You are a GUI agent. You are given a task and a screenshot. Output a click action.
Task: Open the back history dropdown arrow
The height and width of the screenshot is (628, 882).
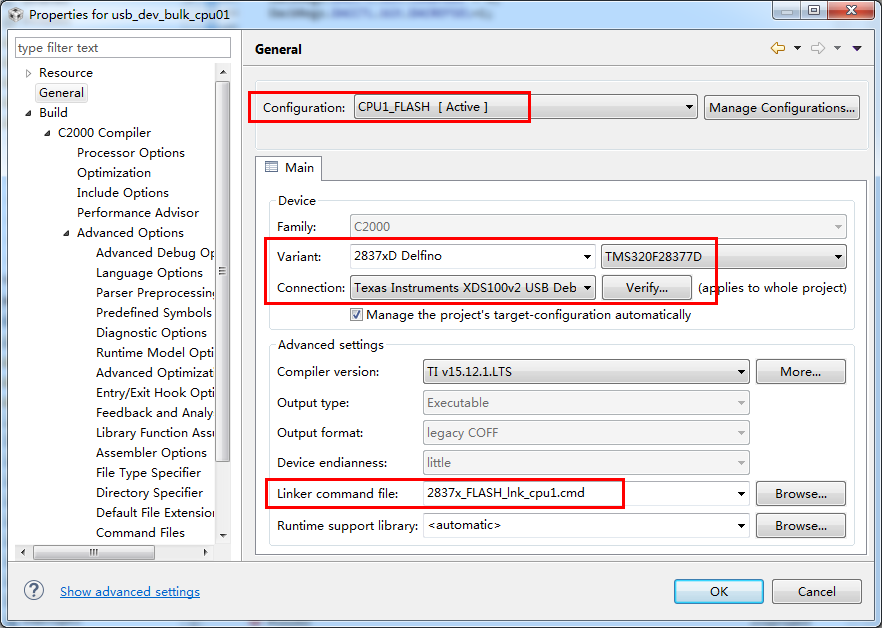(x=797, y=48)
